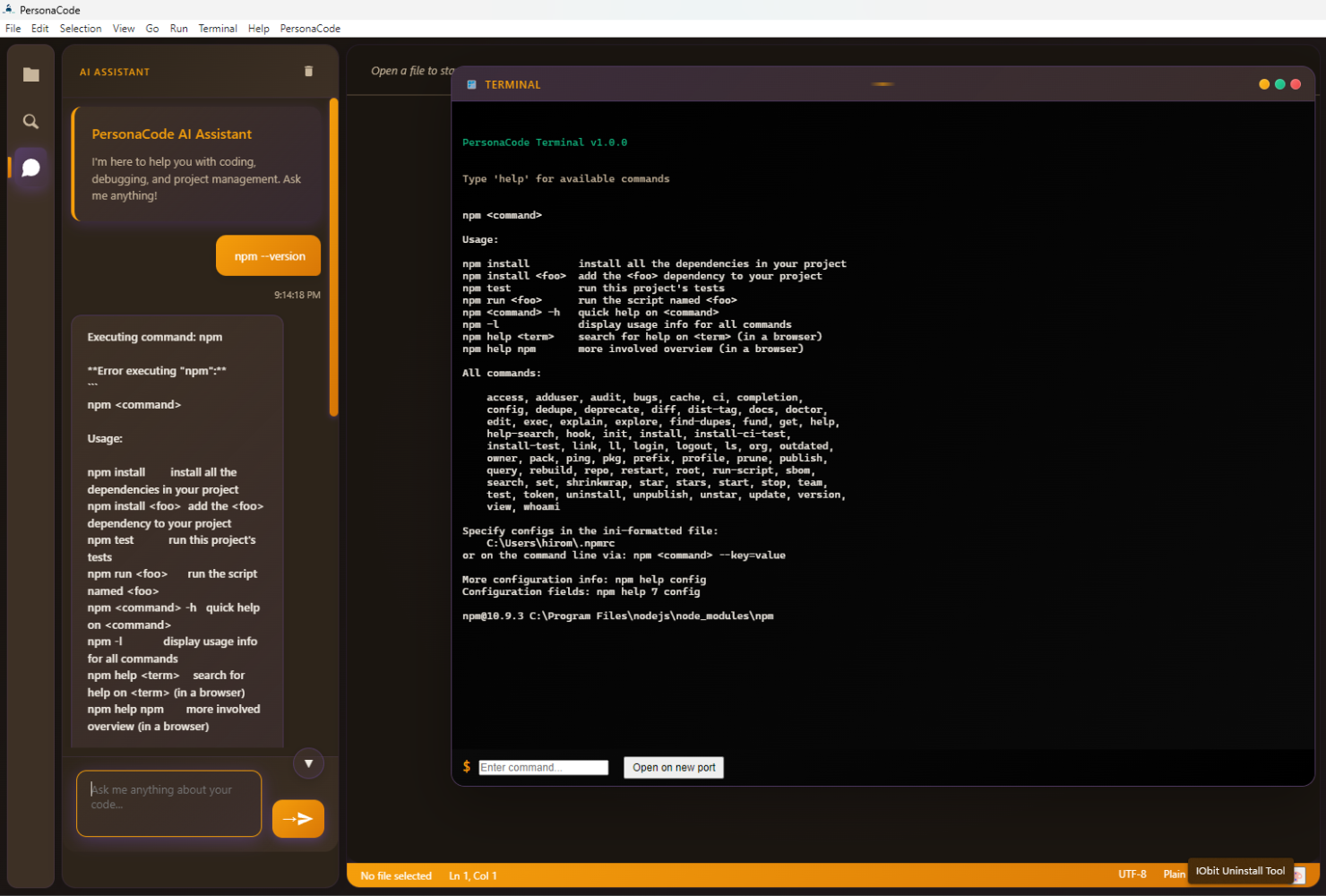This screenshot has width=1326, height=896.
Task: Open the File menu
Action: point(13,29)
